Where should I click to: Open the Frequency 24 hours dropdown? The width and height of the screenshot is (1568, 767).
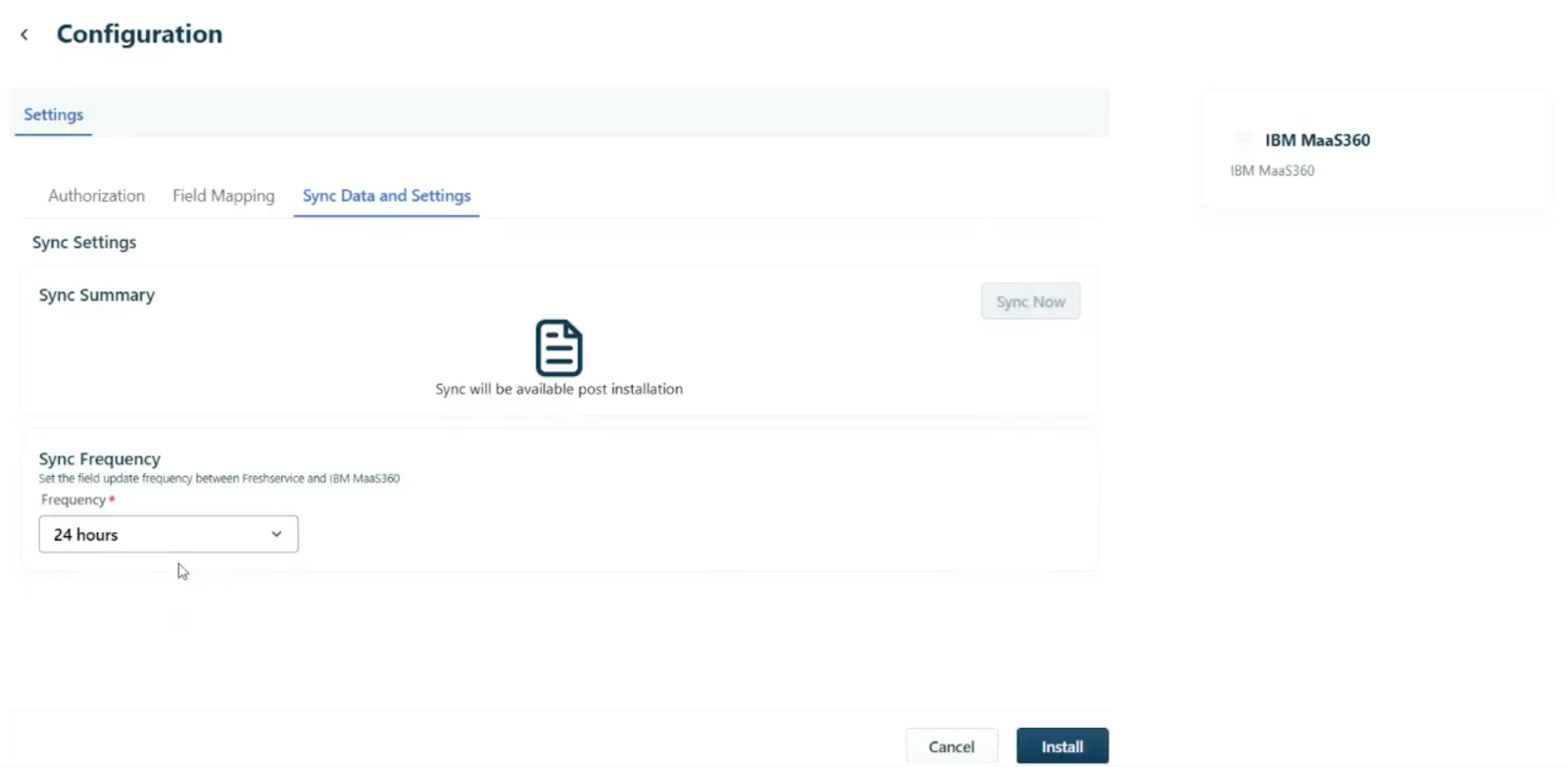pyautogui.click(x=169, y=534)
